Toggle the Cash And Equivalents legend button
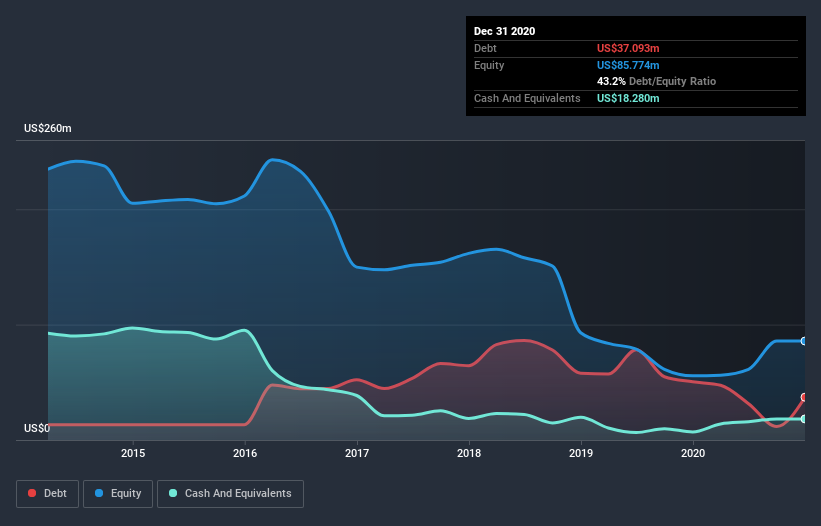Viewport: 821px width, 526px height. (230, 494)
